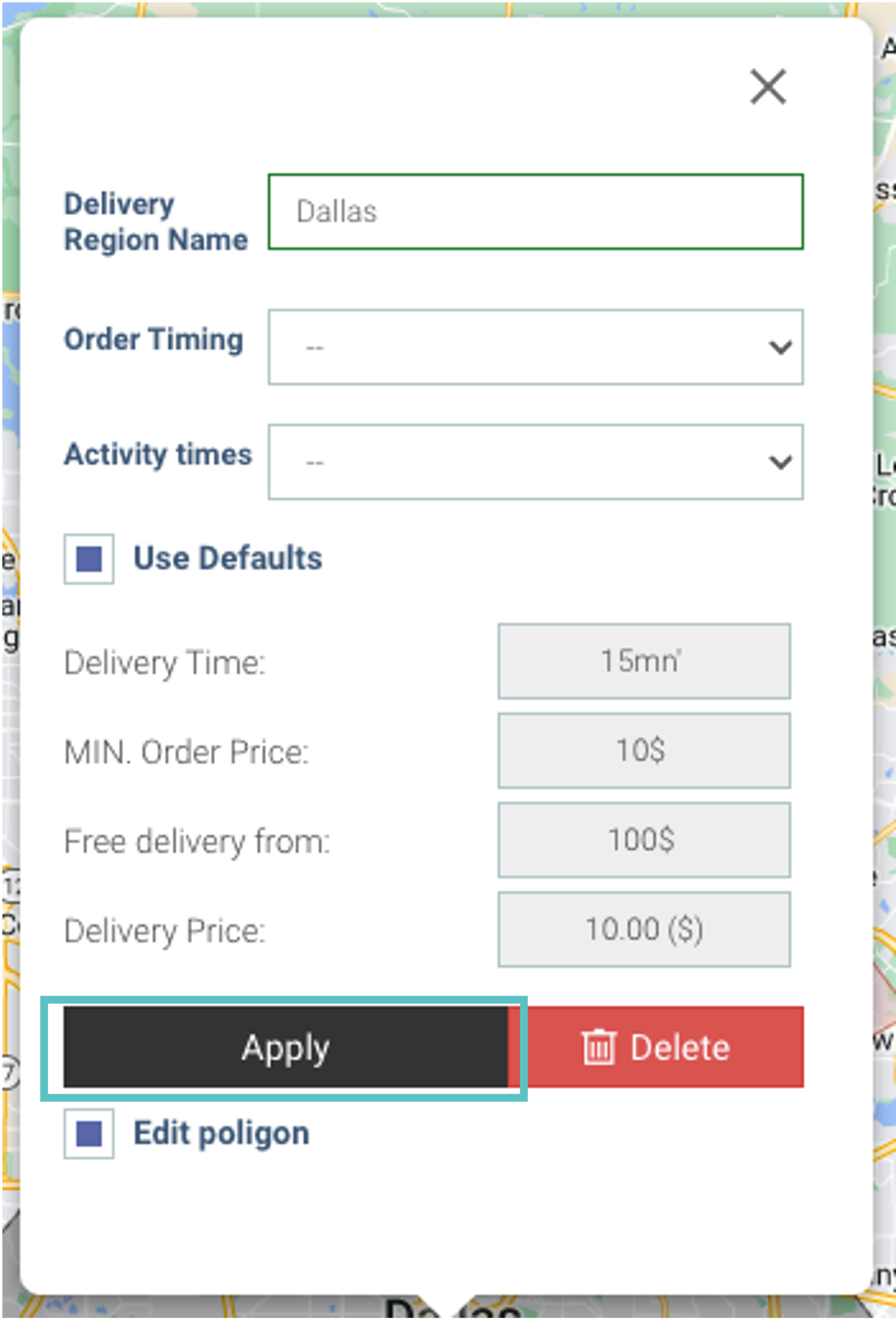
Task: Click the Free delivery from label
Action: pos(197,841)
